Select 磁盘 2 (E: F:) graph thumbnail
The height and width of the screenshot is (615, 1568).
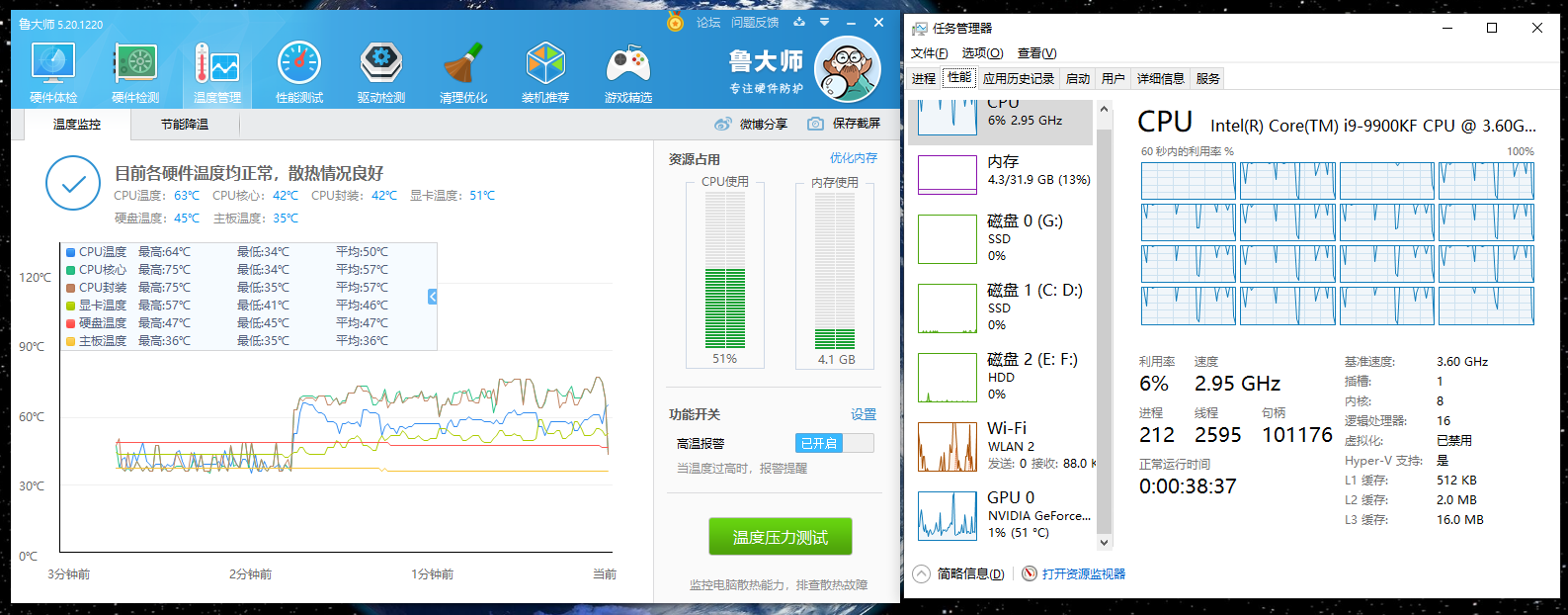948,378
